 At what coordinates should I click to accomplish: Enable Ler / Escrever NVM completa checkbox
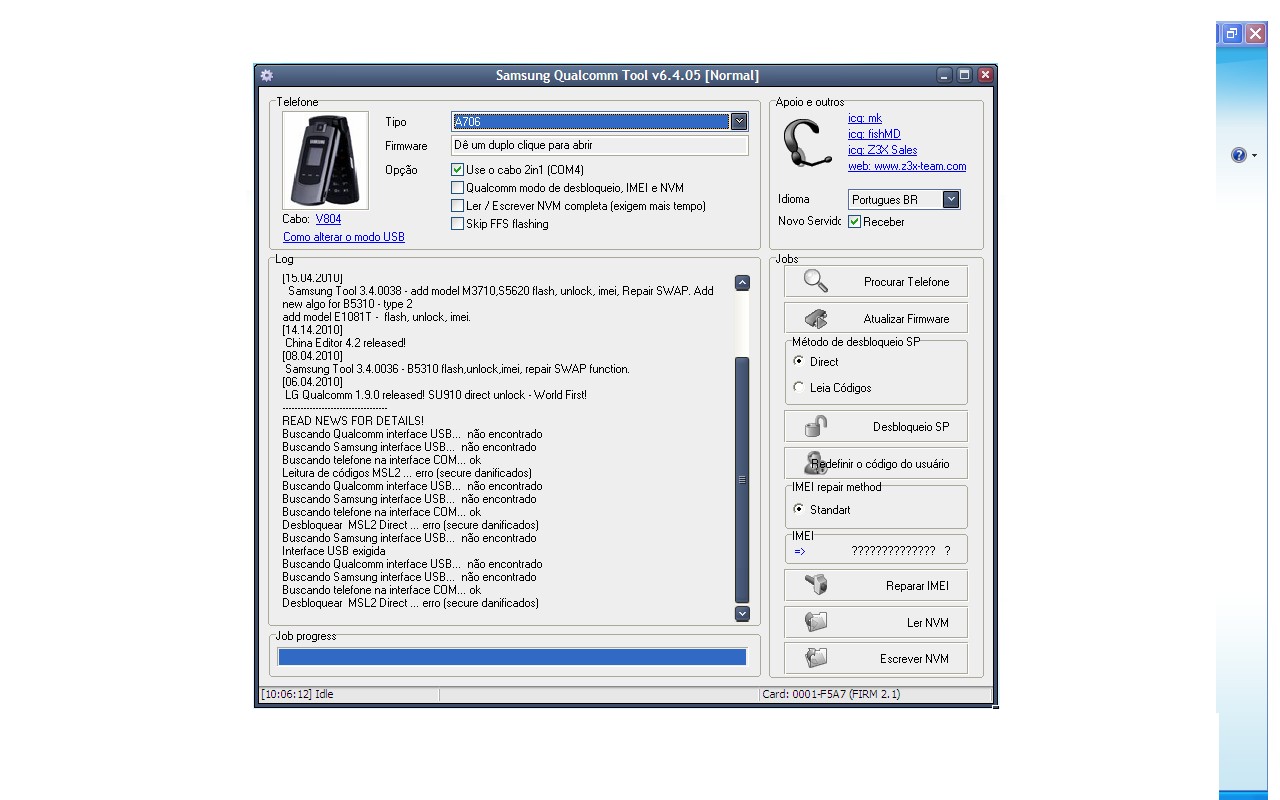[458, 206]
